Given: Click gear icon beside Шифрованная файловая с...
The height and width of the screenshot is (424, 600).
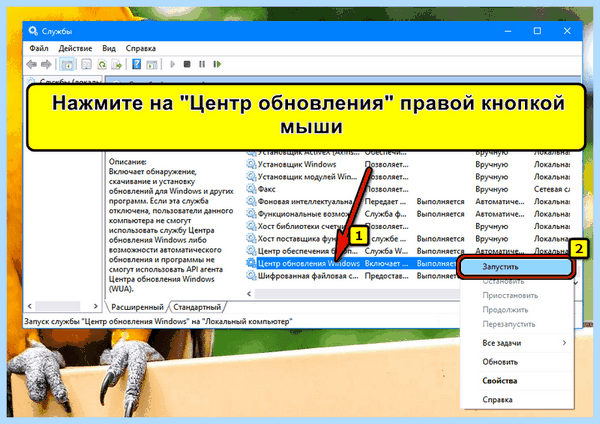Looking at the screenshot, I should (251, 276).
